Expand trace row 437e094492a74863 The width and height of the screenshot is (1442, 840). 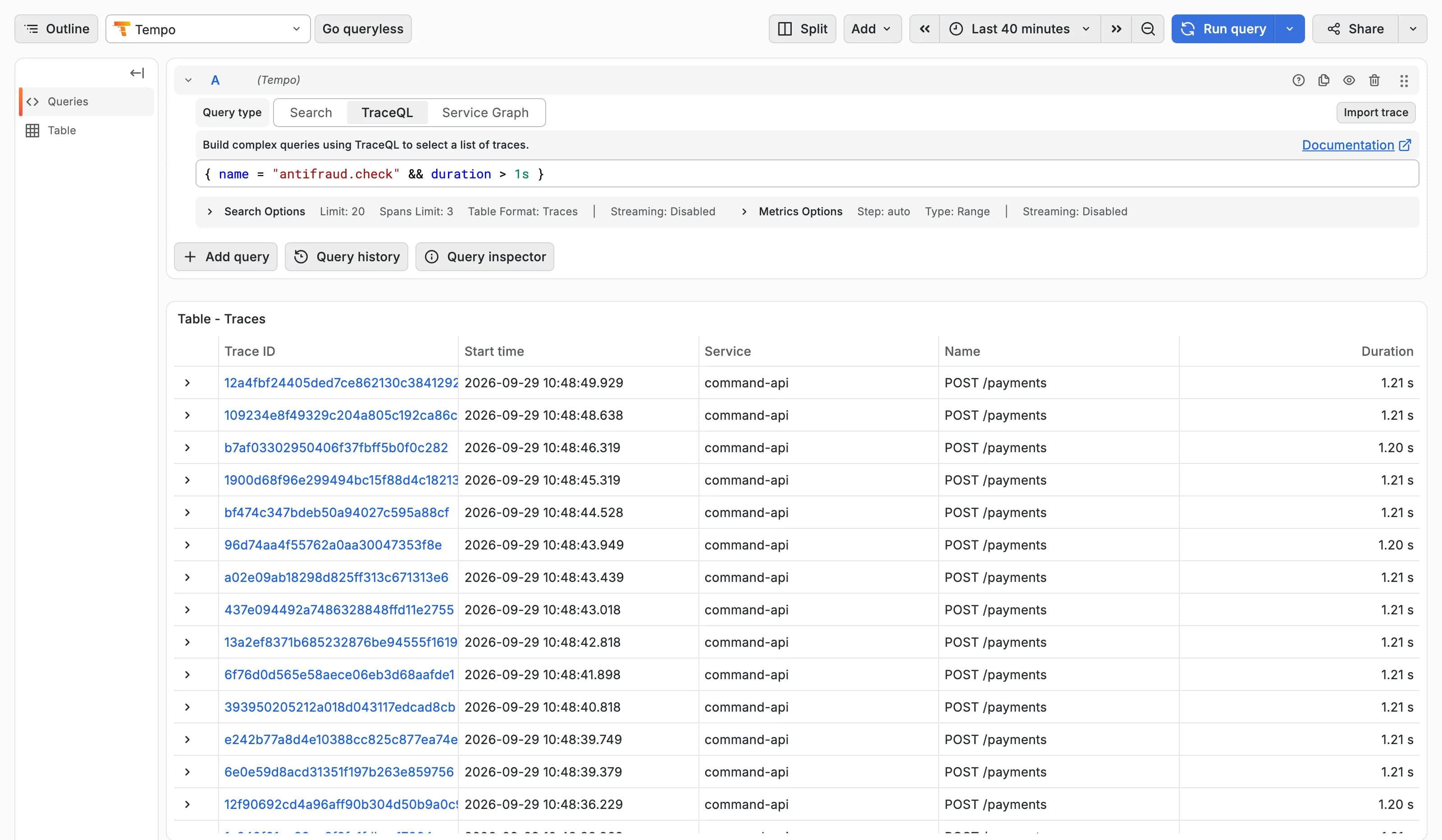187,610
